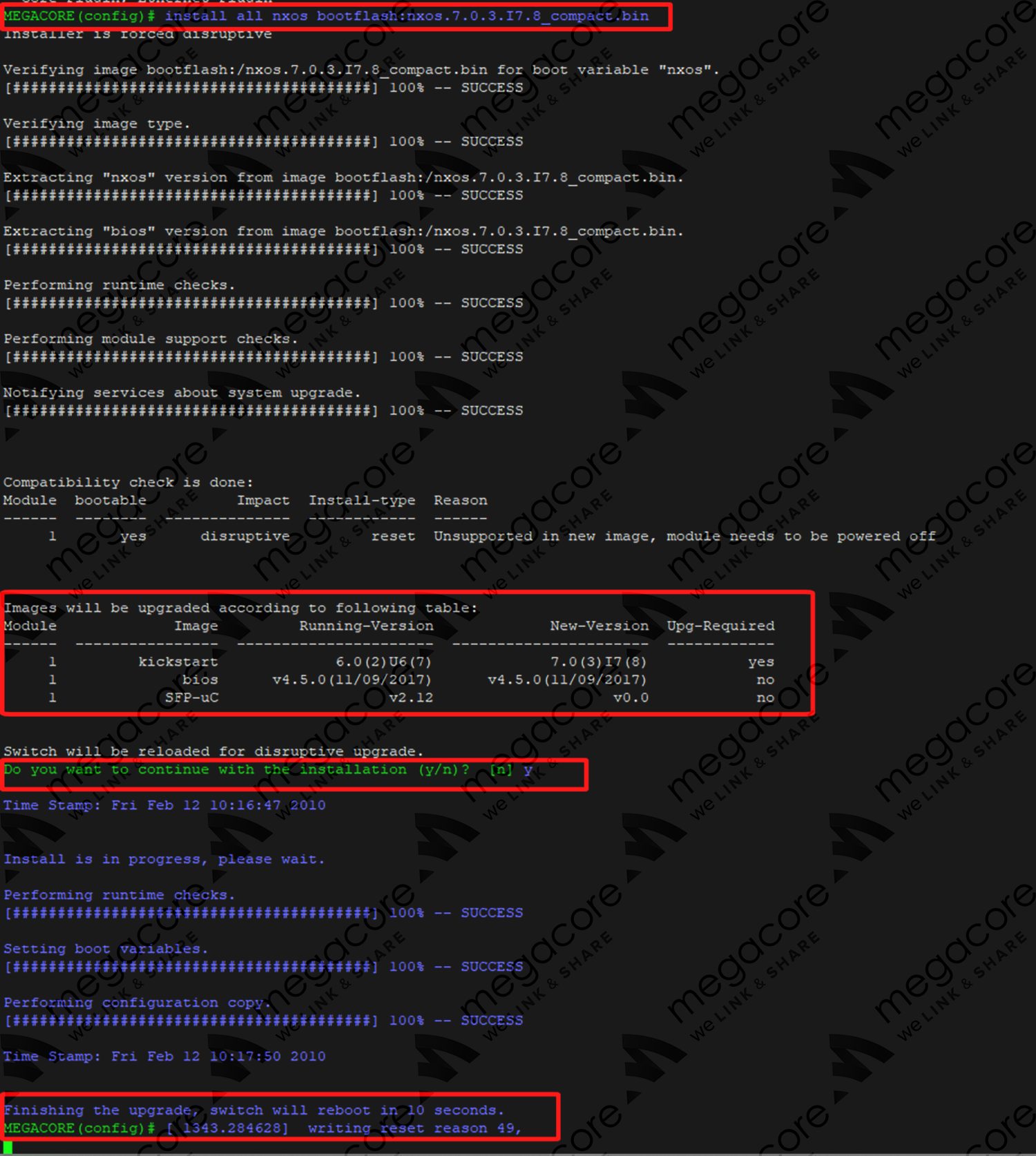The image size is (1036, 1156).
Task: Click SUCCESS under "Performing configuration copy."
Action: (492, 1021)
